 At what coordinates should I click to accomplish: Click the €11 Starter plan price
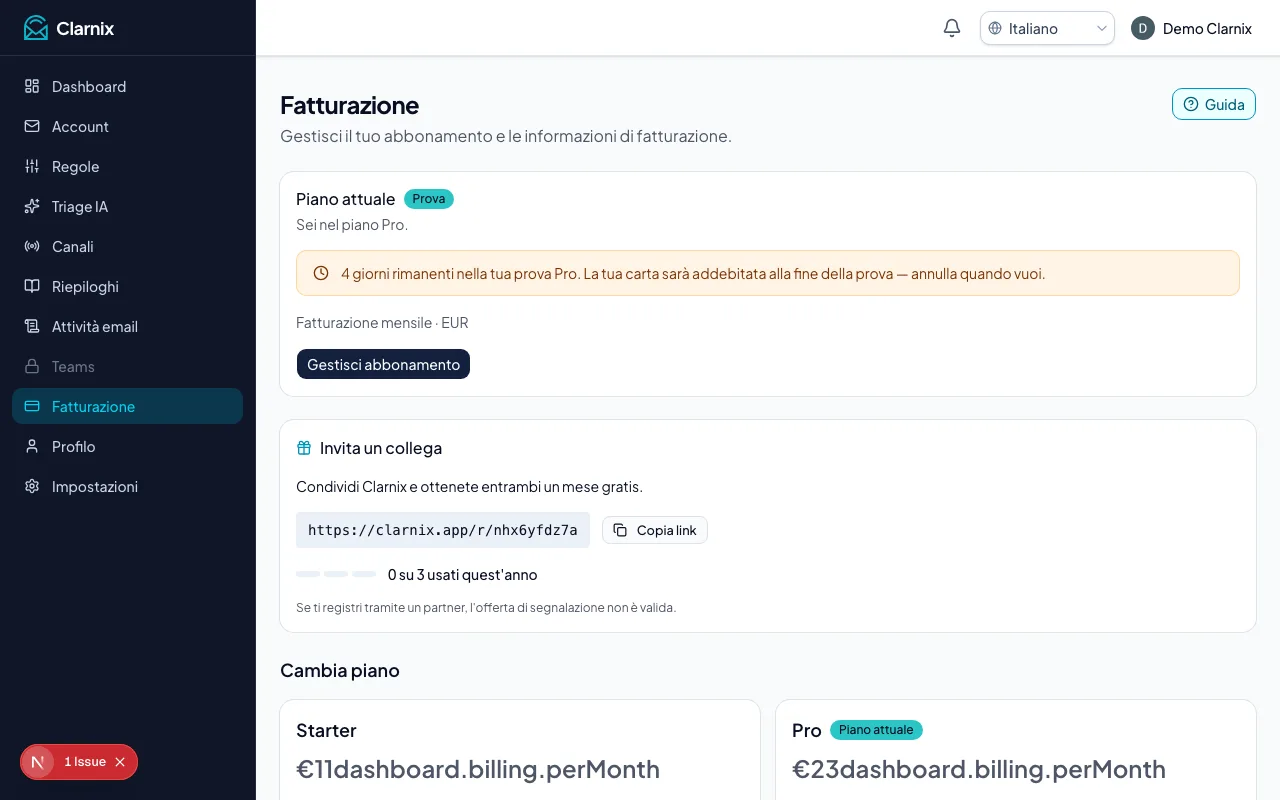[478, 769]
